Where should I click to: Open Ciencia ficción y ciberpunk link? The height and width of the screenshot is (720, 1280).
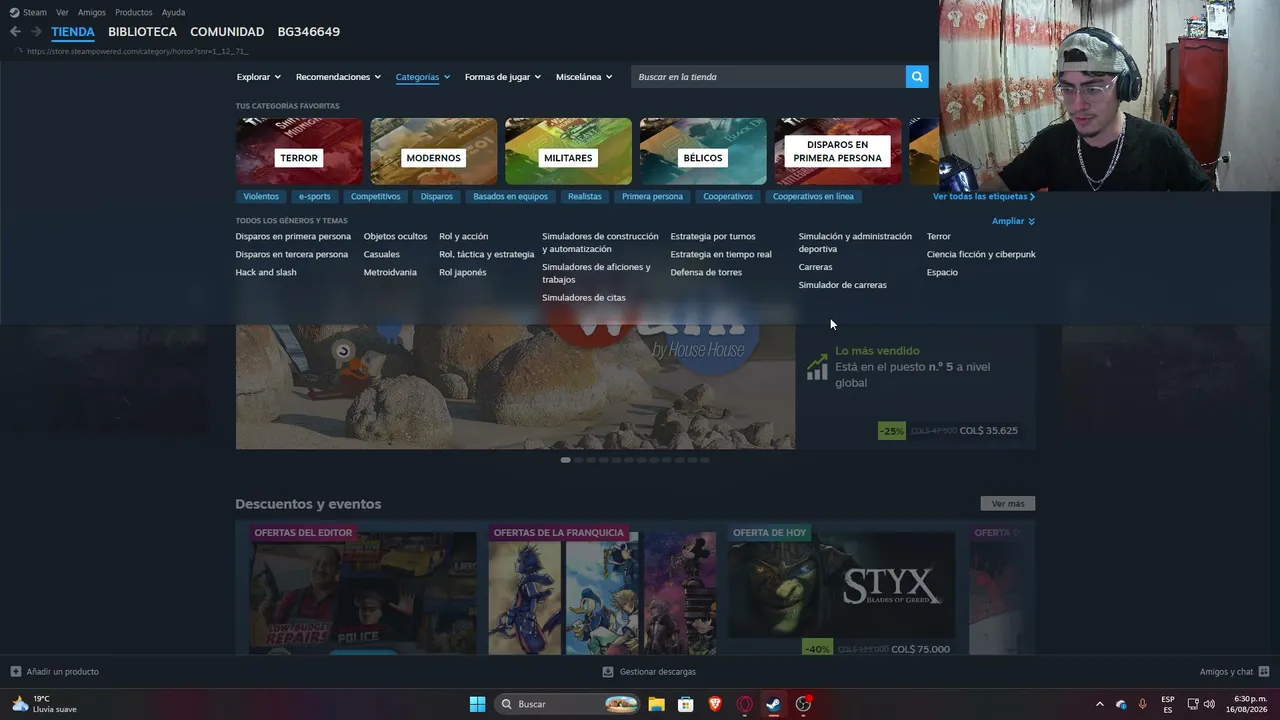(981, 254)
